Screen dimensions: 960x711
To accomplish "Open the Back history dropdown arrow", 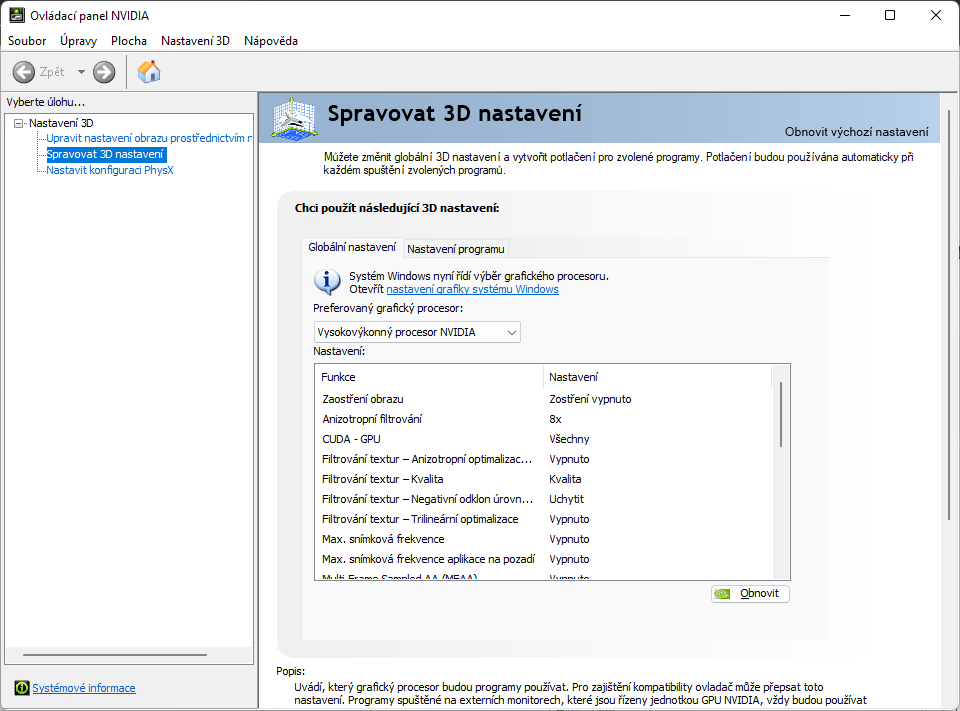I will tap(81, 72).
